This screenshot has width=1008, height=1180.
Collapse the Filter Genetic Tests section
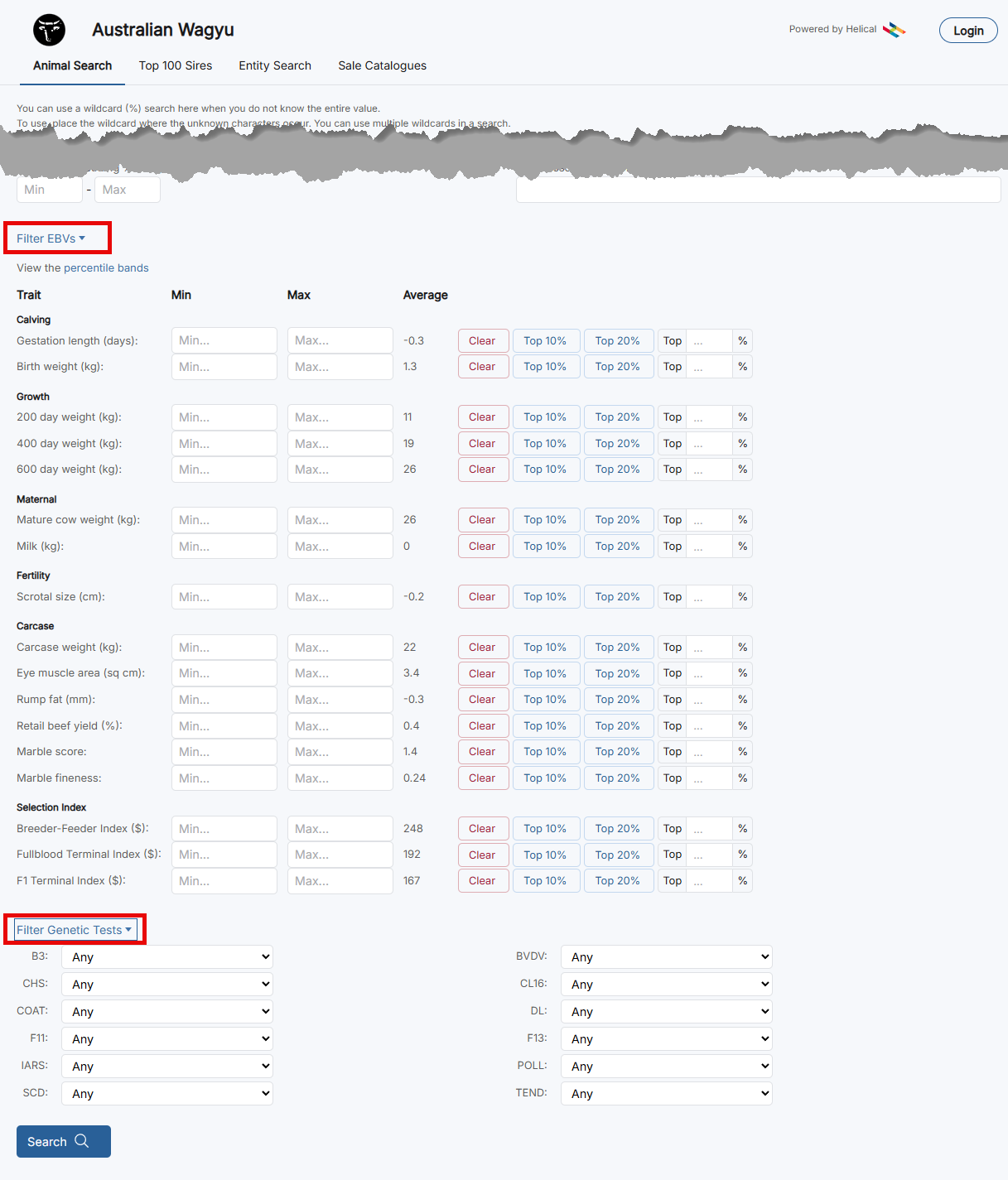point(75,930)
